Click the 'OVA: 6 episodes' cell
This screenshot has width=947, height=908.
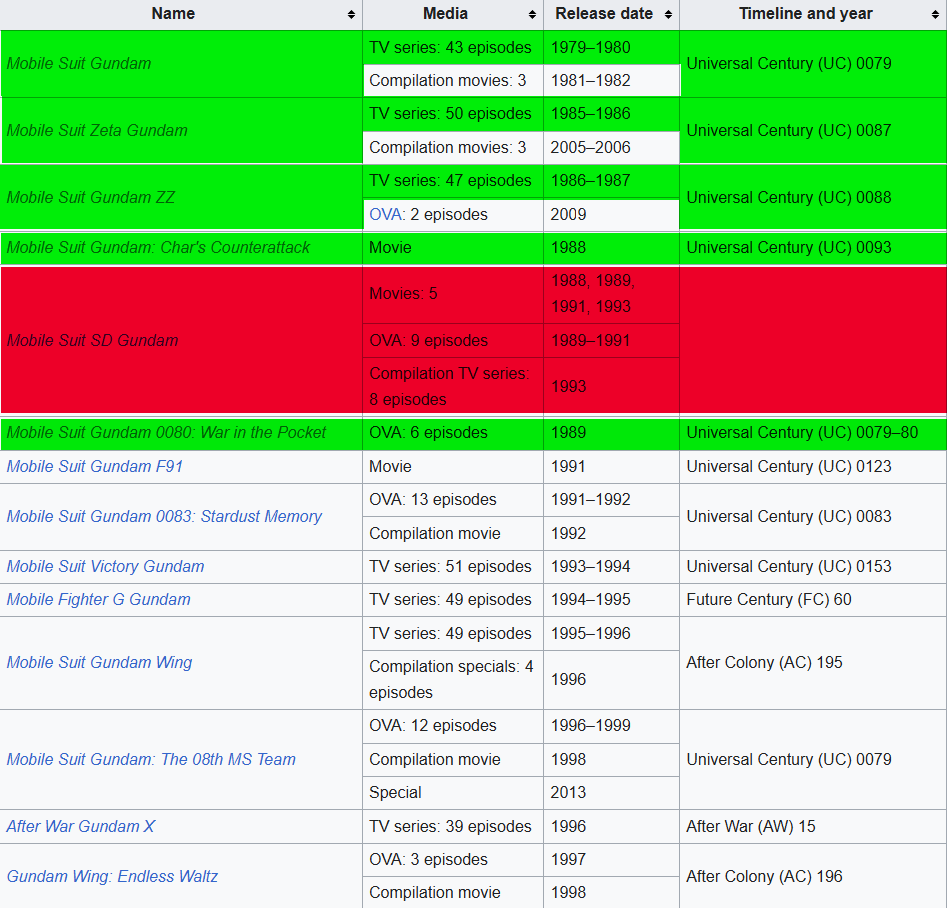point(453,433)
